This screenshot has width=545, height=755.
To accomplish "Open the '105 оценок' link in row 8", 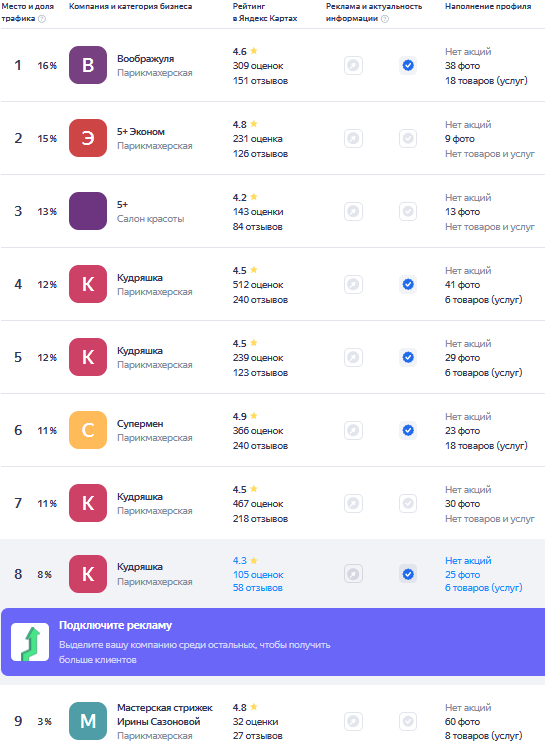I will (x=258, y=574).
